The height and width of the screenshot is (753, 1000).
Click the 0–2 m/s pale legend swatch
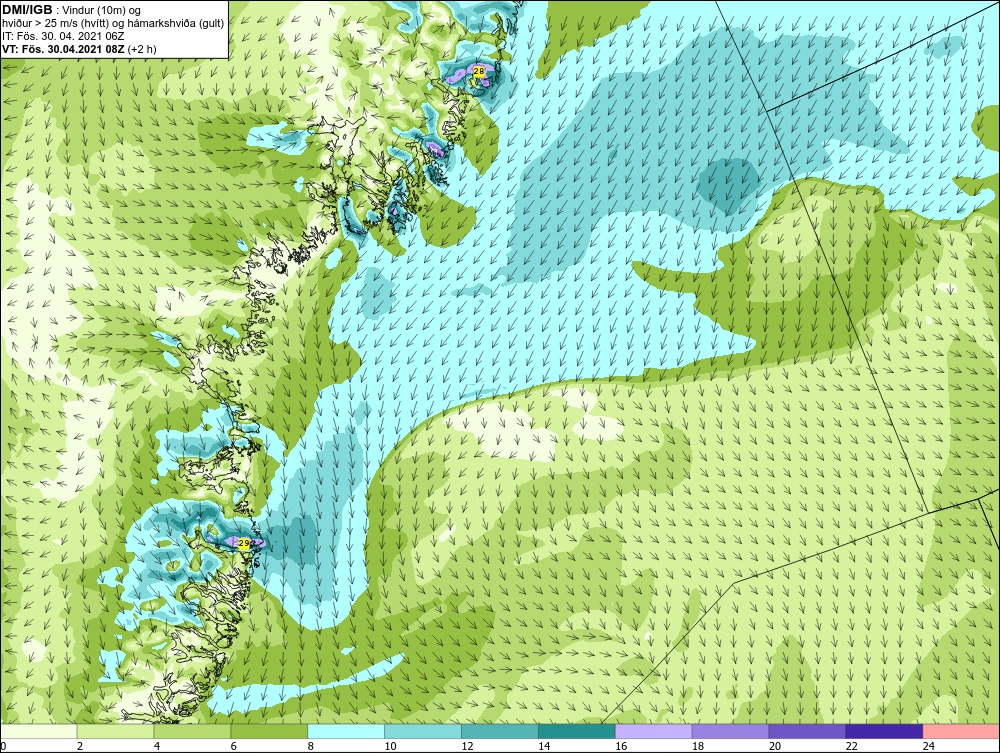coord(38,731)
